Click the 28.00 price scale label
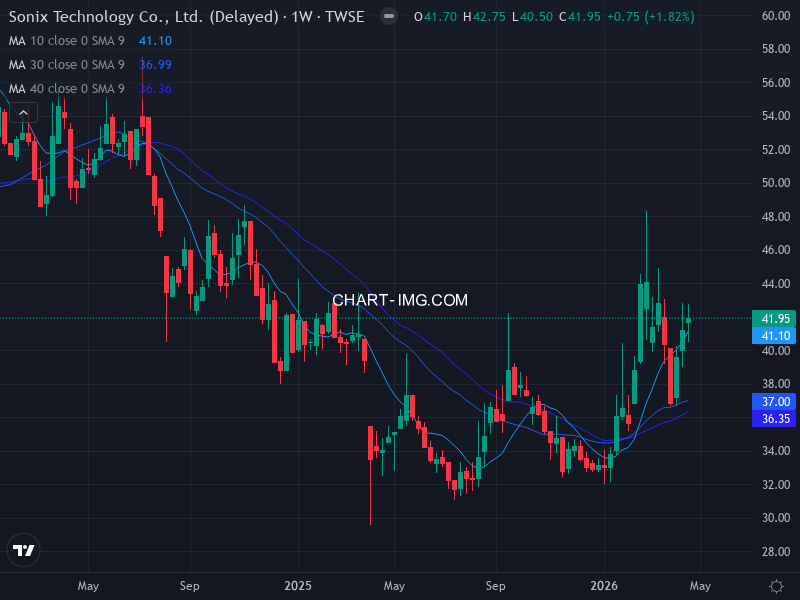This screenshot has height=600, width=800. tap(776, 552)
